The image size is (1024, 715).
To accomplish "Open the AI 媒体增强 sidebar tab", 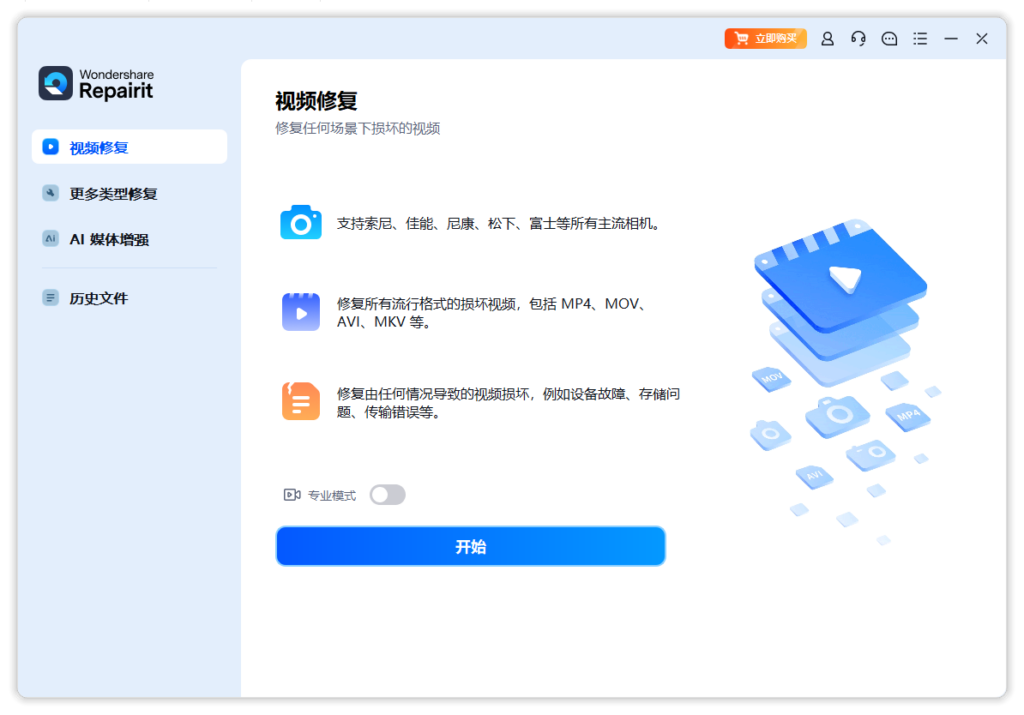I will pos(129,239).
